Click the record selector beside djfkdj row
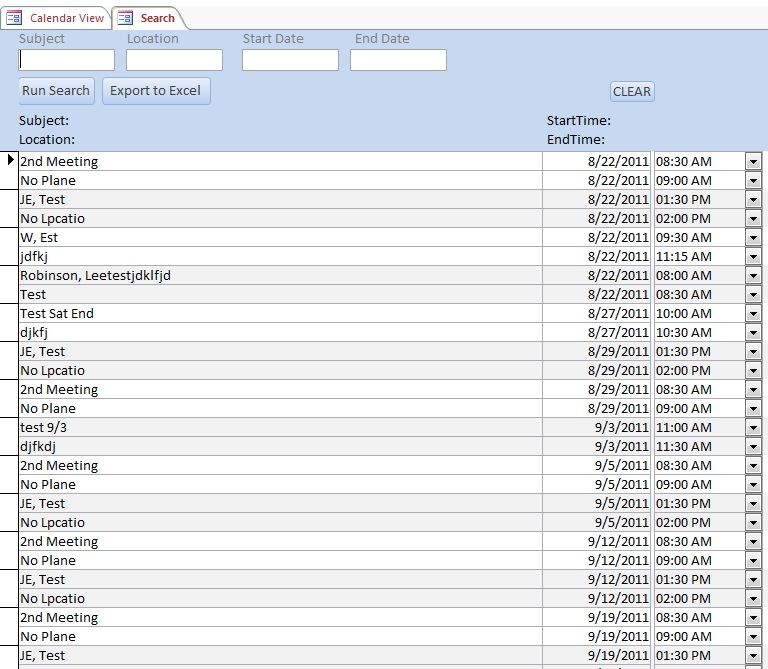This screenshot has width=768, height=669. click(x=10, y=446)
